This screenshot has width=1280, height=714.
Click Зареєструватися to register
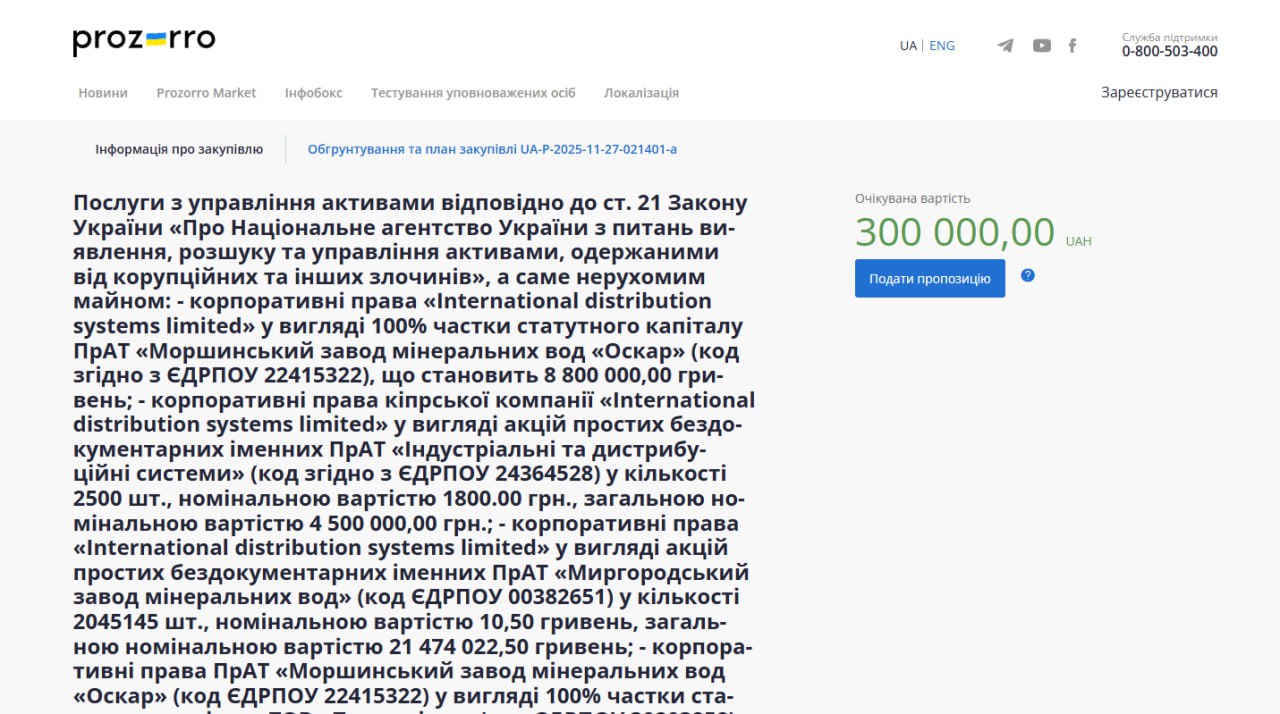1159,92
